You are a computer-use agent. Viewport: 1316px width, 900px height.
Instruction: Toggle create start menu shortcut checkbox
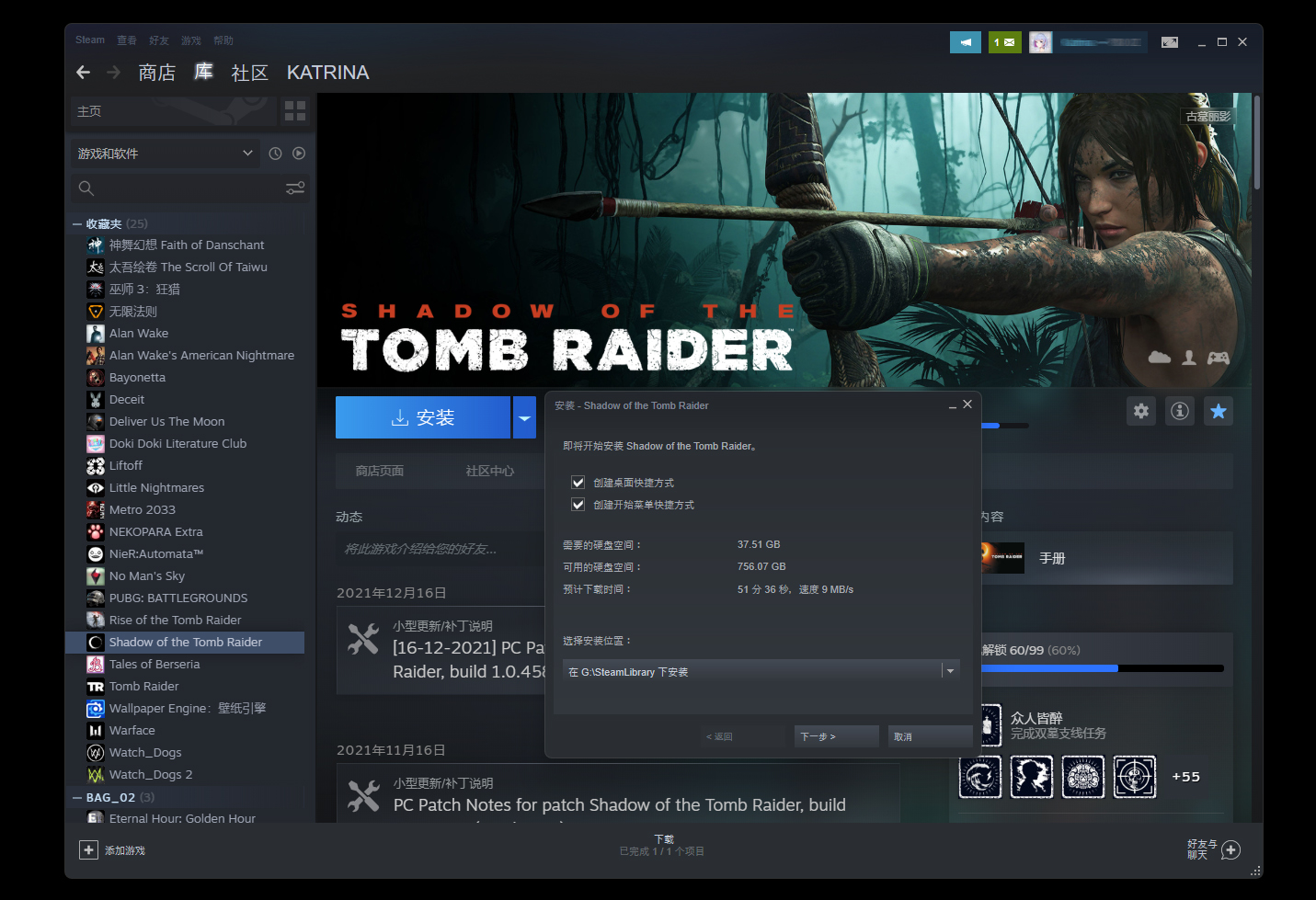click(x=578, y=504)
